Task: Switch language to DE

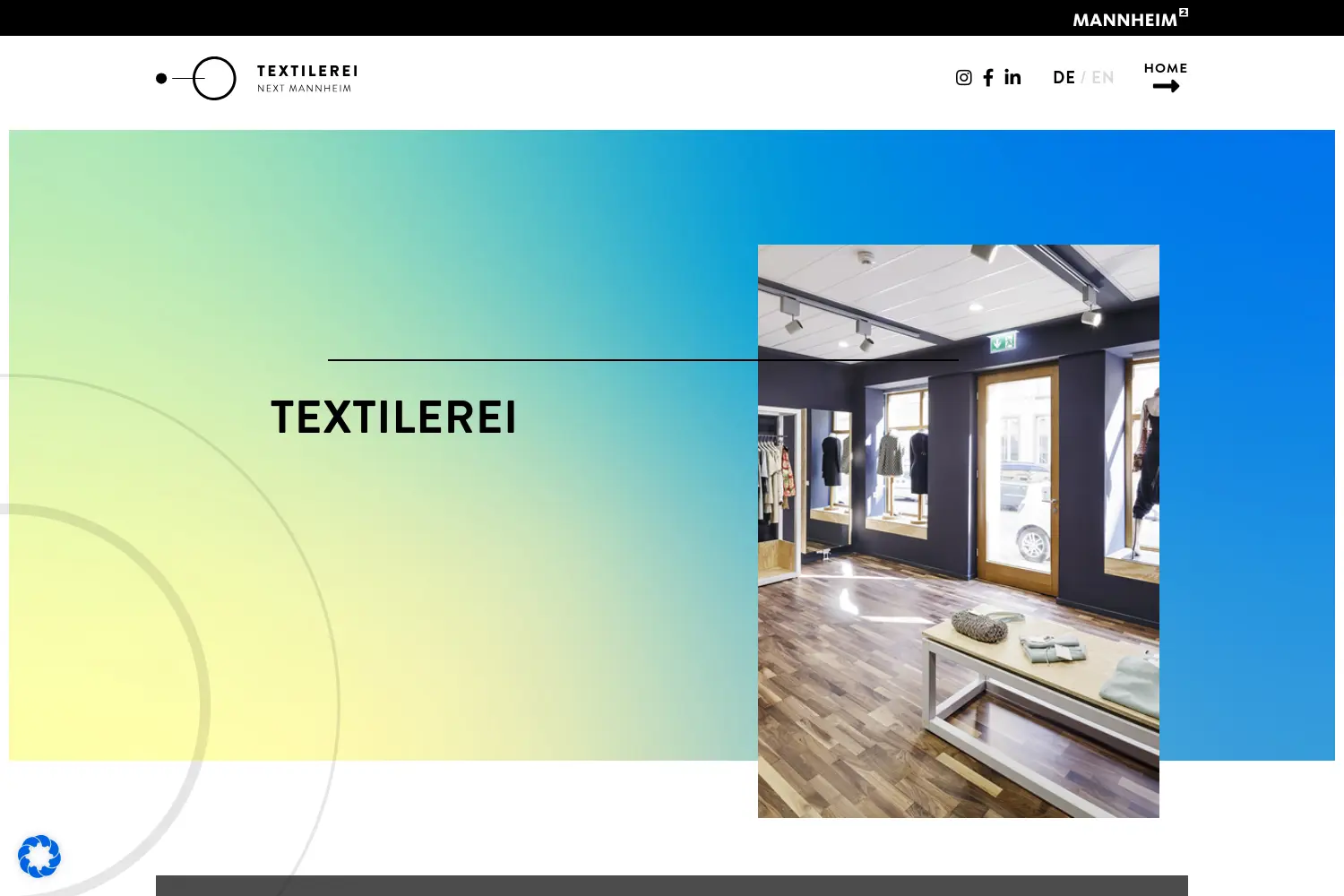Action: click(1064, 78)
